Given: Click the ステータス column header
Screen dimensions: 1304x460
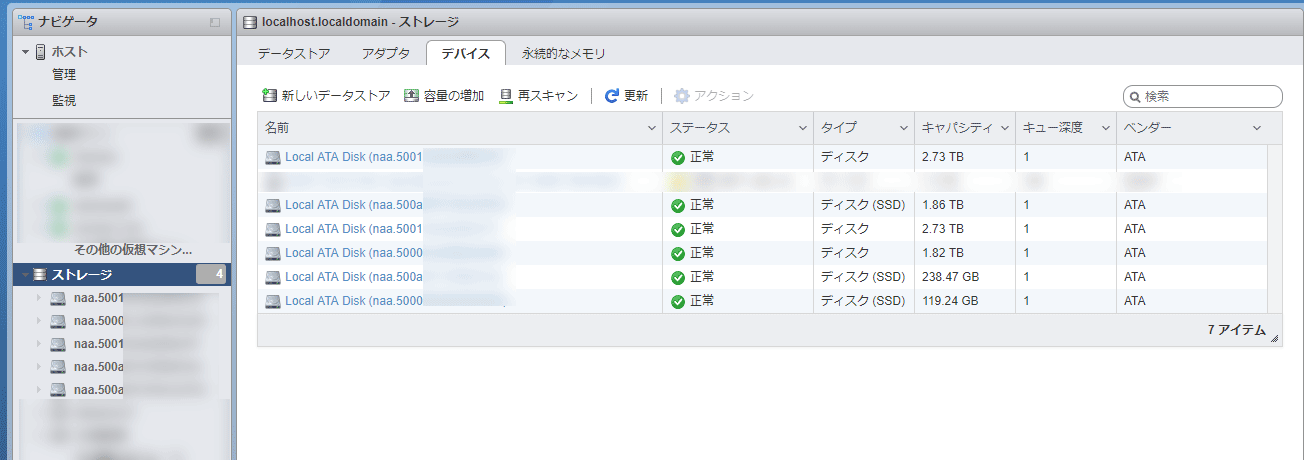Looking at the screenshot, I should (738, 129).
